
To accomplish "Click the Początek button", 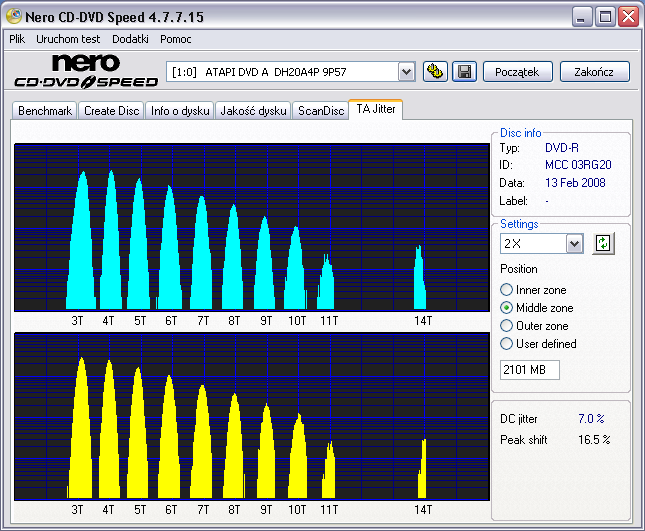I will click(517, 72).
